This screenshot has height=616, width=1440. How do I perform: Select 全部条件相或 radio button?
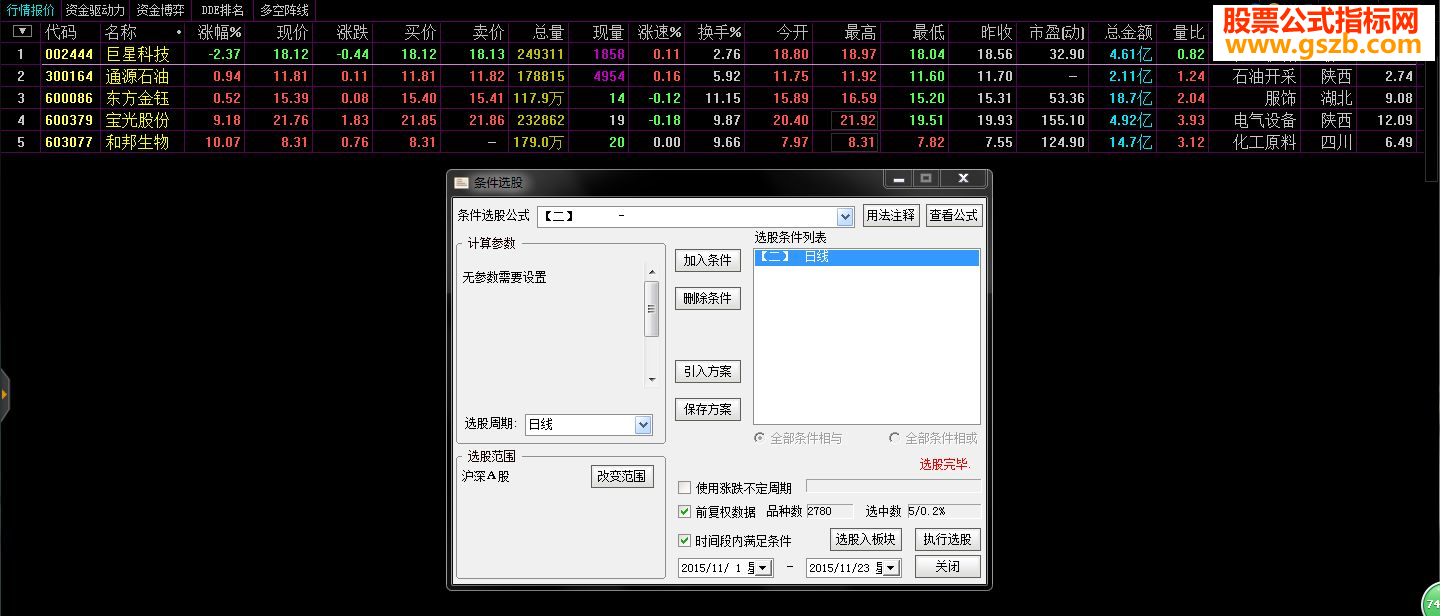pos(894,438)
